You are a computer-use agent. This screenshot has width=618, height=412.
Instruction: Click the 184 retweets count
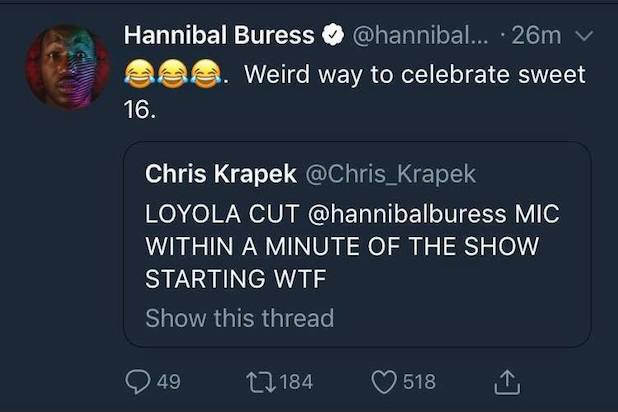[297, 381]
